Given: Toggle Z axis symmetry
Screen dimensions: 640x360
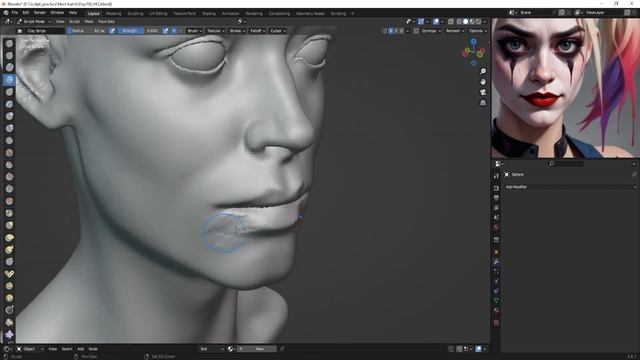Looking at the screenshot, I should point(402,31).
